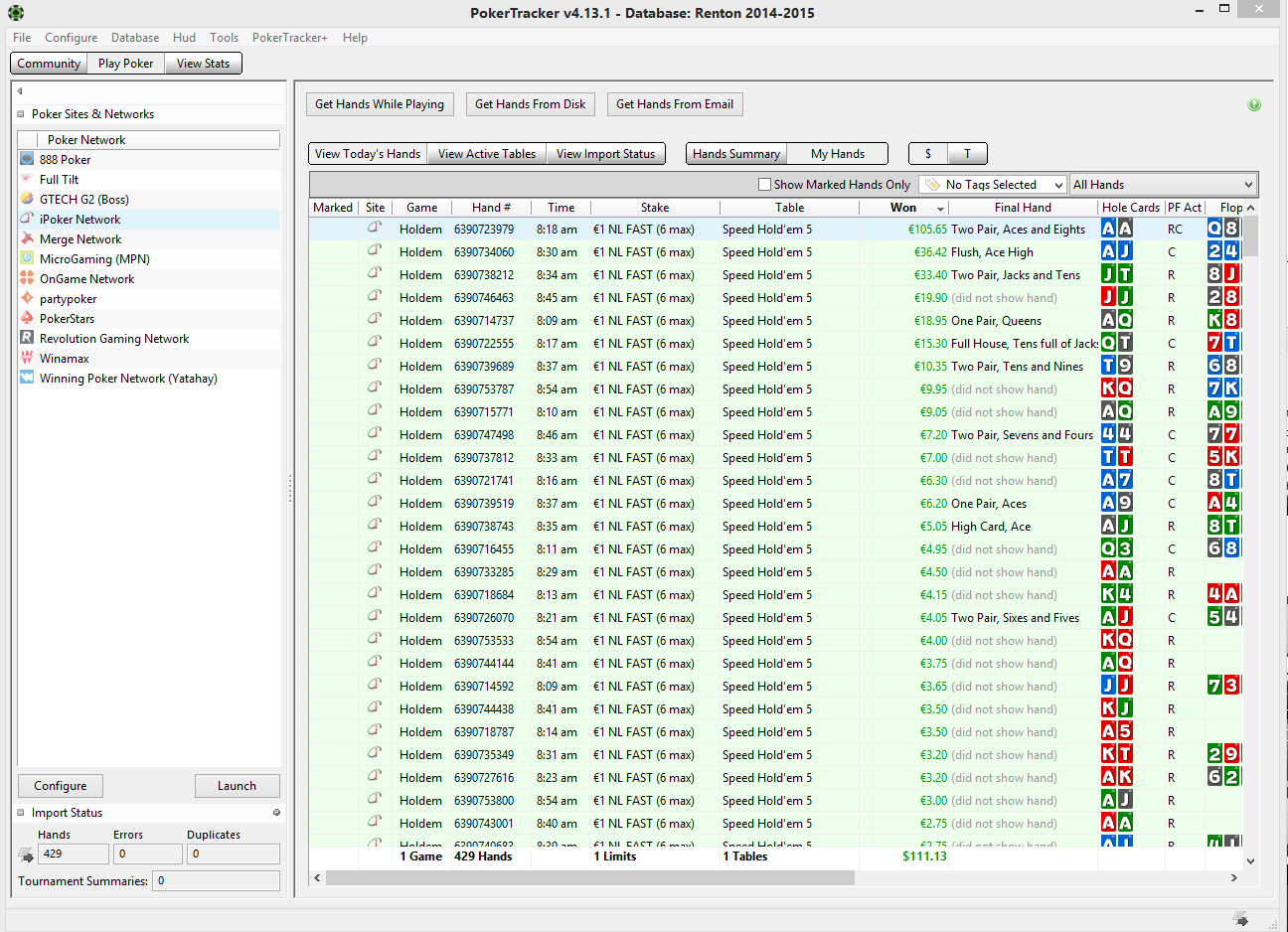Click the PokerTracker app logo icon
1288x932 pixels.
click(x=16, y=13)
